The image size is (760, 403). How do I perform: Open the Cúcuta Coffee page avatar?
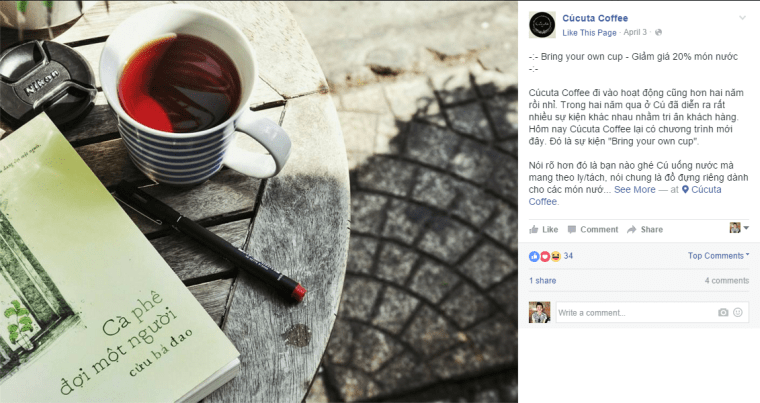542,25
